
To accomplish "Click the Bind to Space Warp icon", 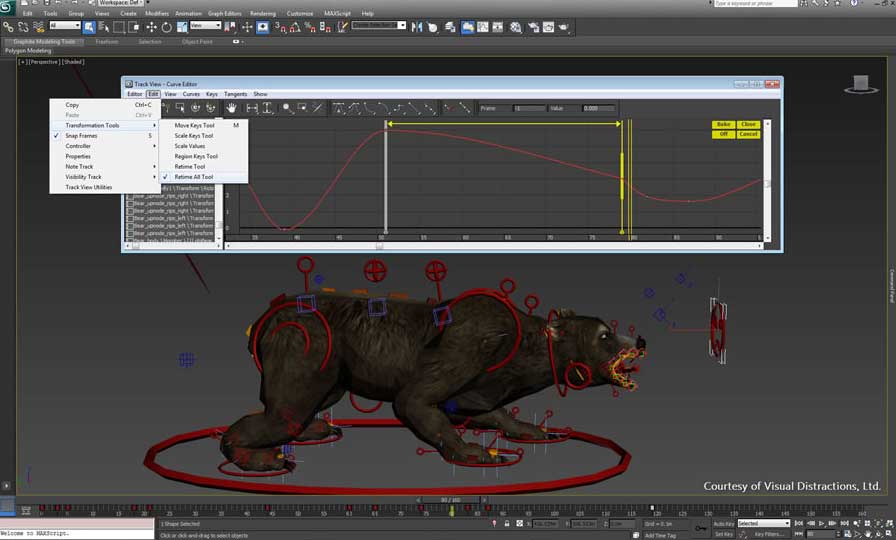I will pyautogui.click(x=39, y=27).
